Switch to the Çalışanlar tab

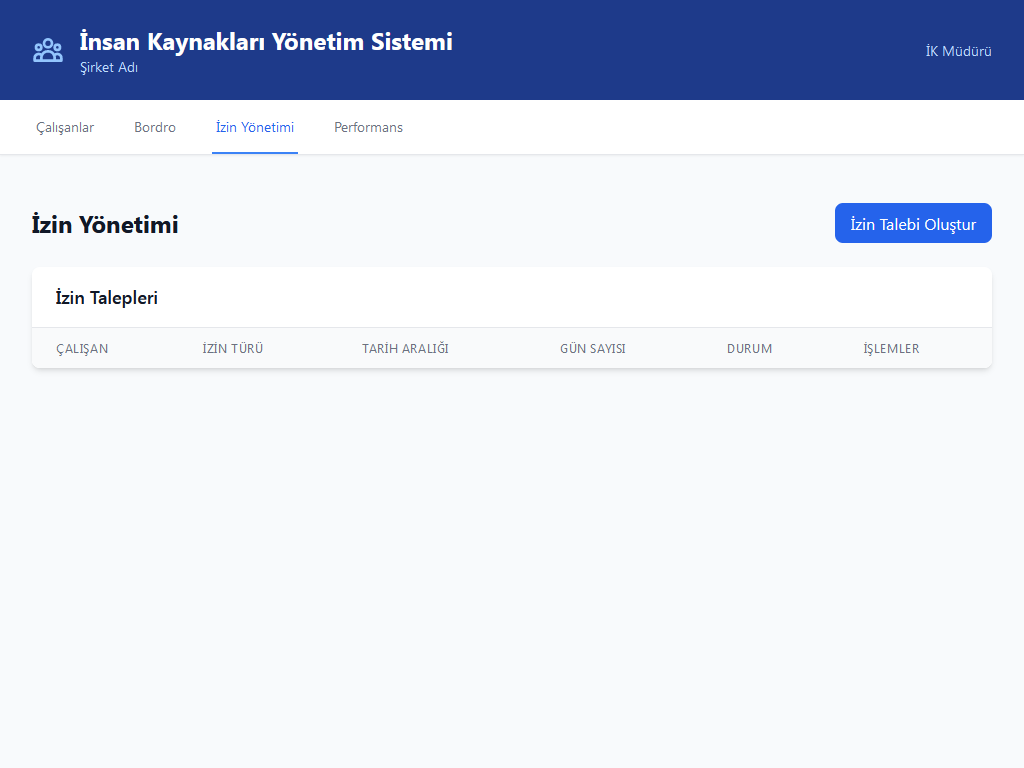tap(65, 127)
